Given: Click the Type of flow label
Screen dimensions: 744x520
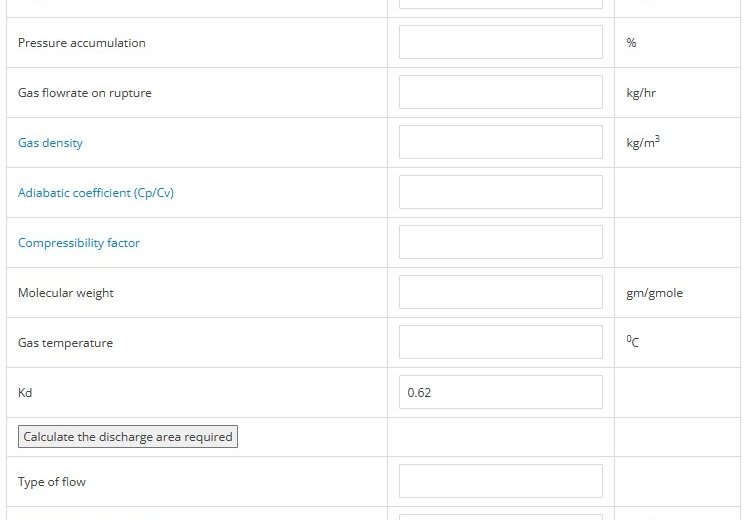Looking at the screenshot, I should point(52,482).
